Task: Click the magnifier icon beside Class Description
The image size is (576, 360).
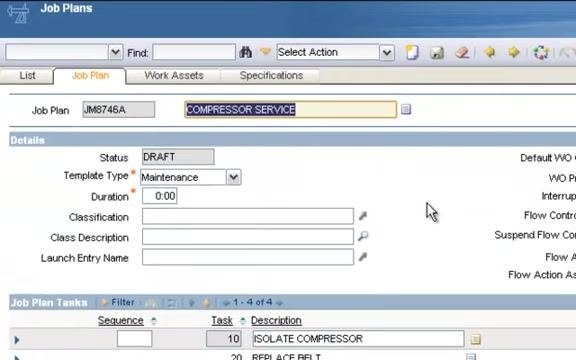Action: tap(363, 236)
